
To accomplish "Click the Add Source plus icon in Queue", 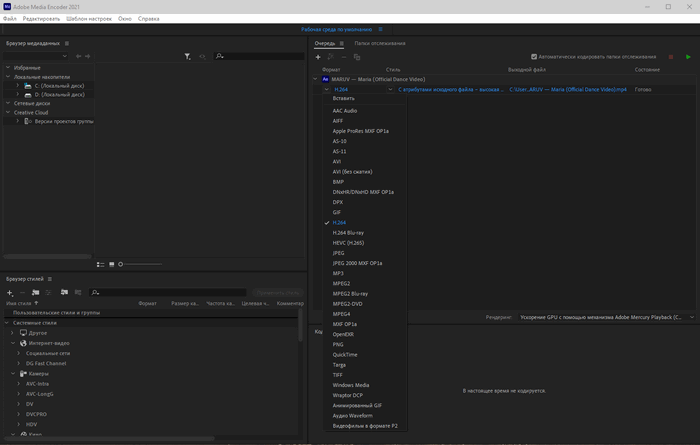I will pos(318,57).
